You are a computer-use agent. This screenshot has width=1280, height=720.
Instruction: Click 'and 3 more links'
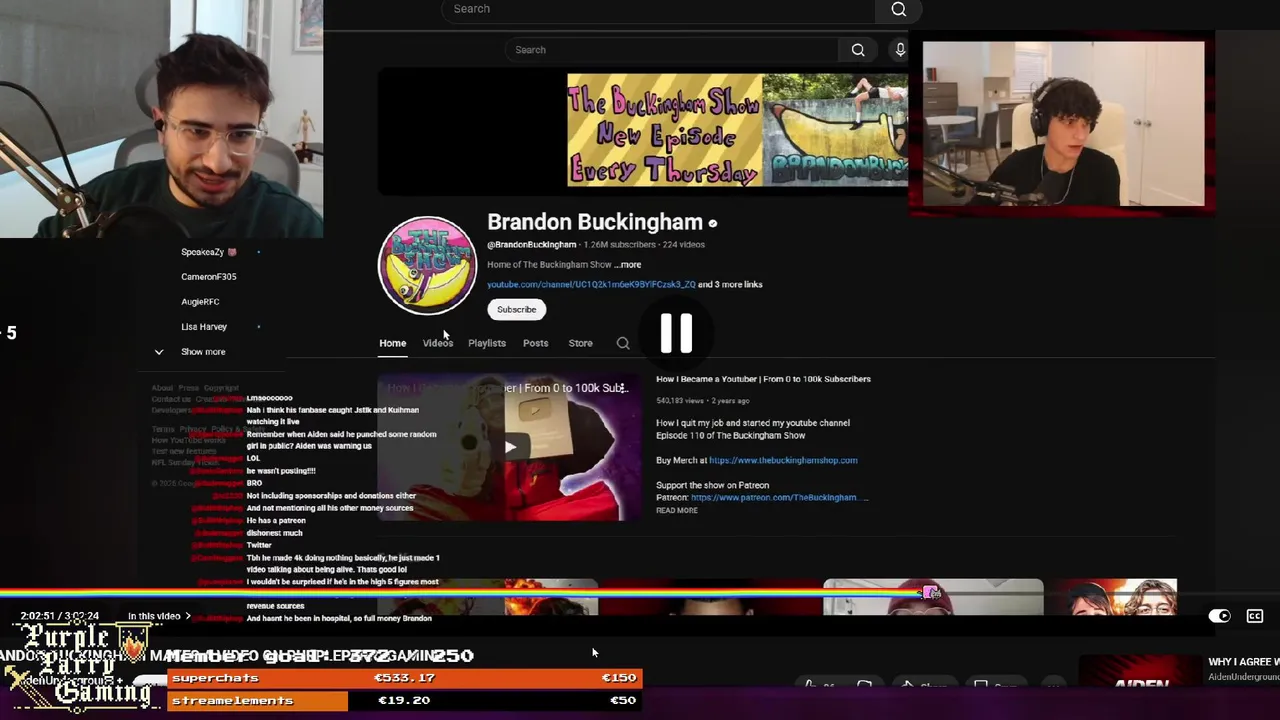click(730, 284)
